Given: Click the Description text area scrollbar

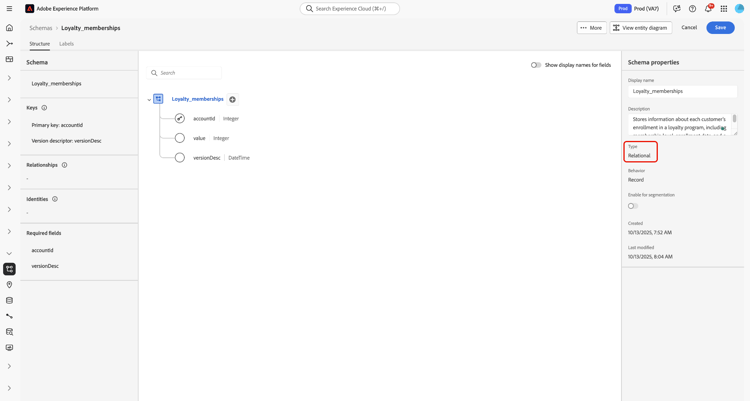Looking at the screenshot, I should click(x=734, y=119).
